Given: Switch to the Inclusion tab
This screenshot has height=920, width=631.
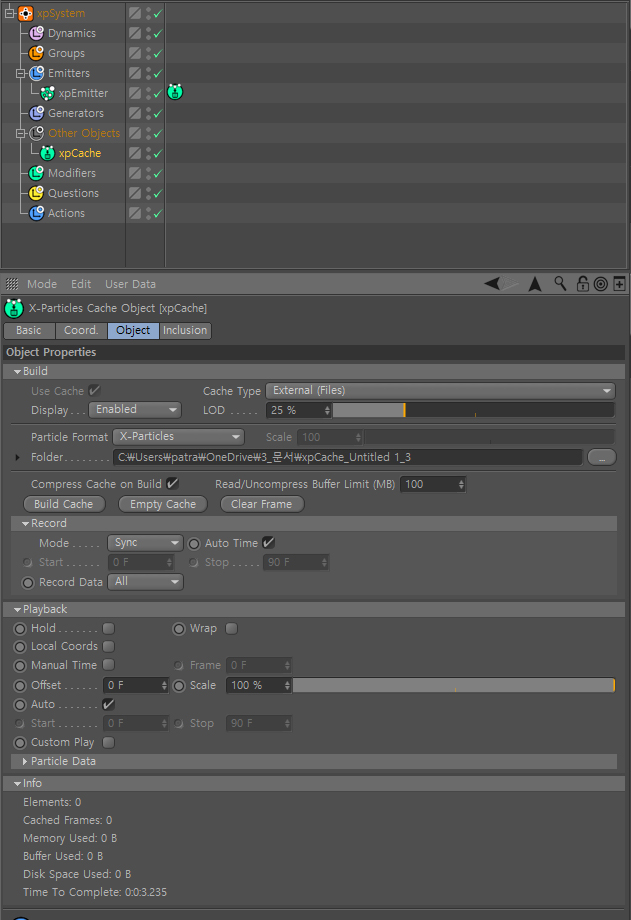Looking at the screenshot, I should coord(185,330).
